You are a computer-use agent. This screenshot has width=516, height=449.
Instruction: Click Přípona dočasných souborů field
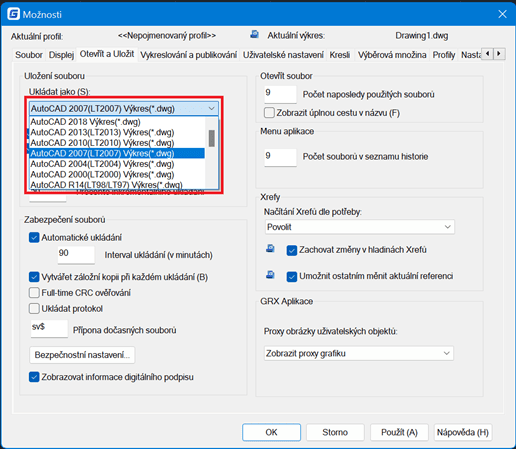49,328
